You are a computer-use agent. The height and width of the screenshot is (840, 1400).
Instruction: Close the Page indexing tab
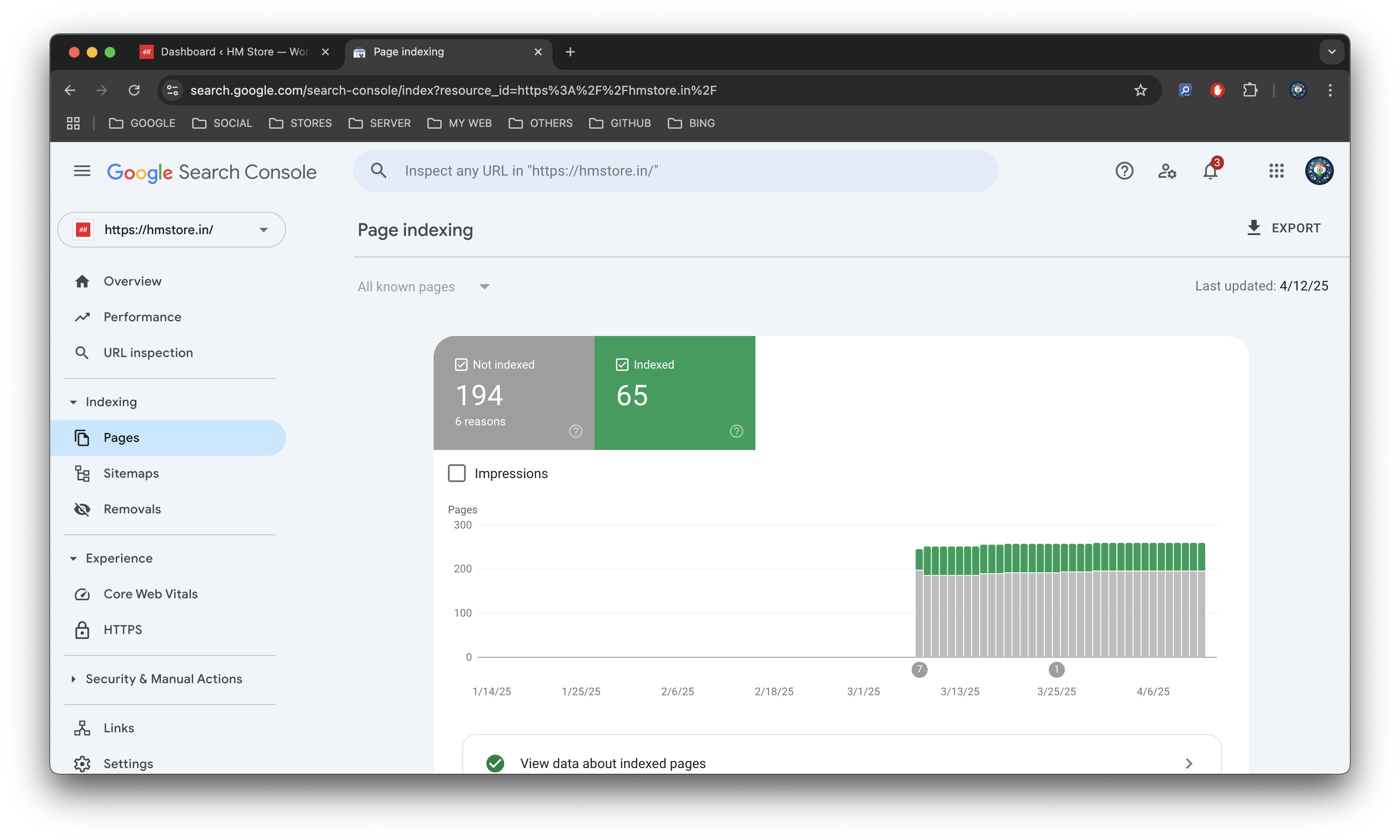538,52
